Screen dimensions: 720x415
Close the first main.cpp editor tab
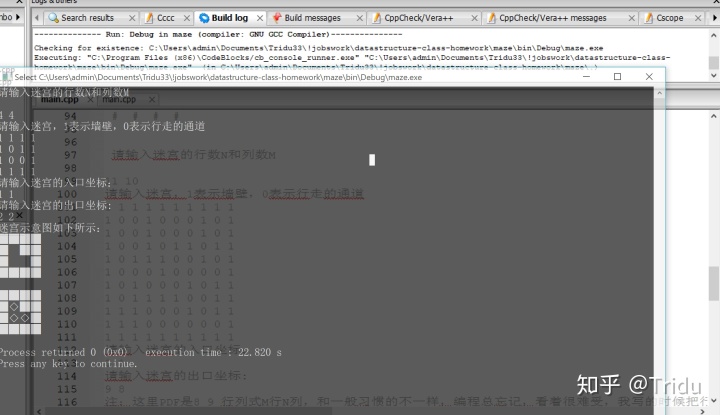coord(90,99)
